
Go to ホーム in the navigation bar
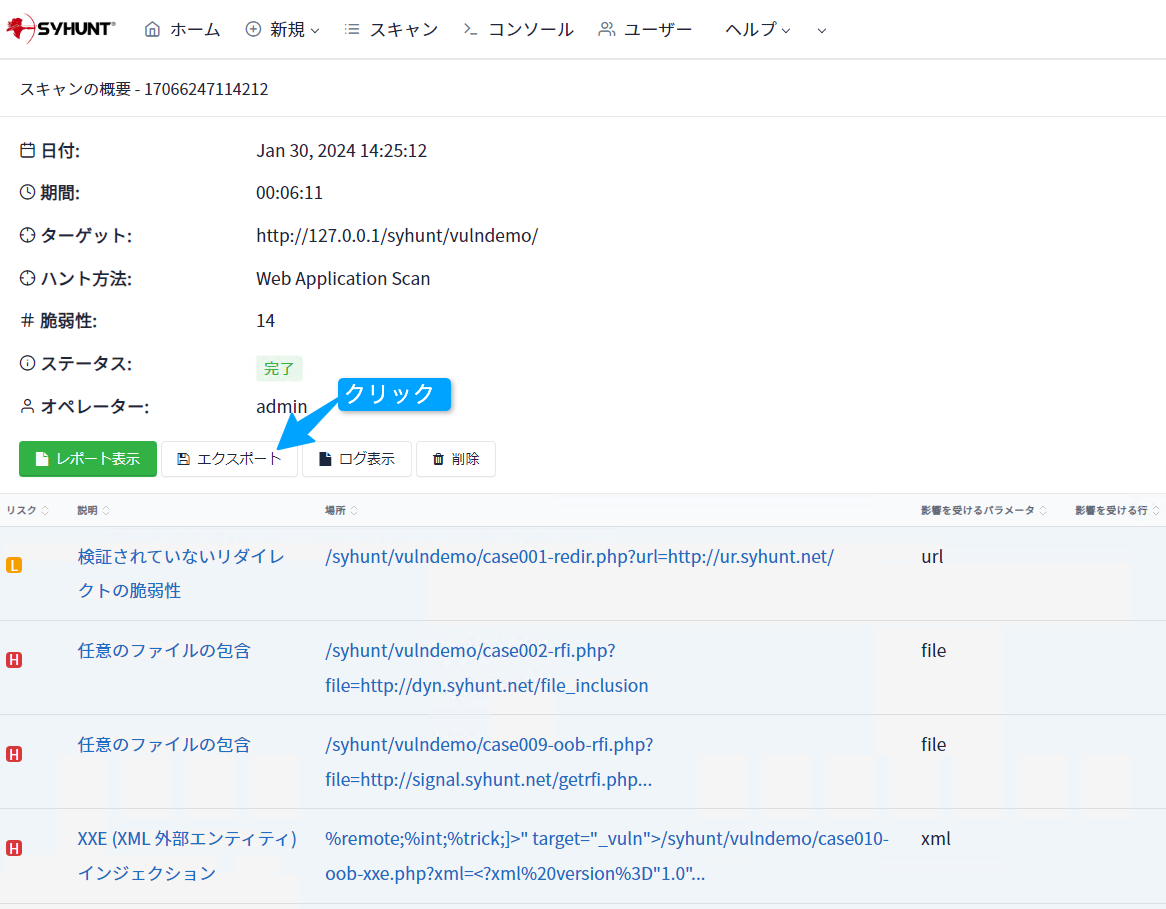182,29
